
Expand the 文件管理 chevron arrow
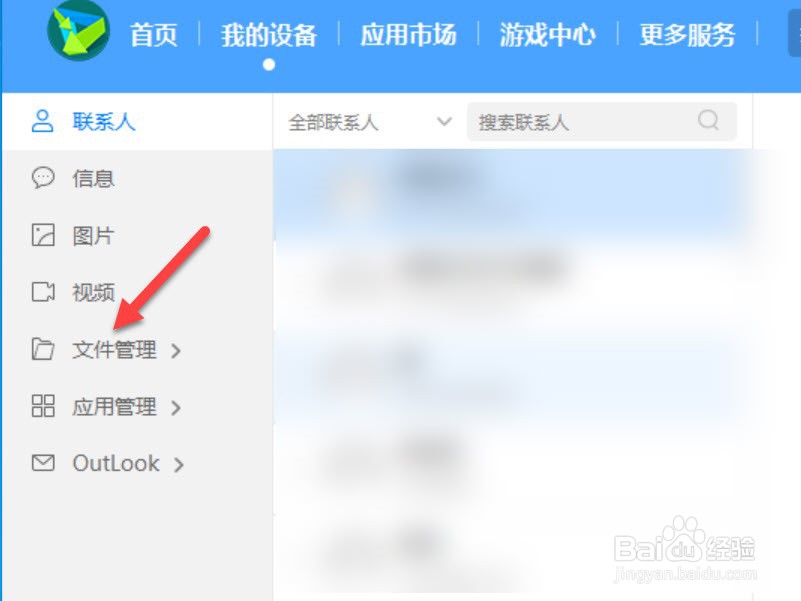[x=176, y=351]
